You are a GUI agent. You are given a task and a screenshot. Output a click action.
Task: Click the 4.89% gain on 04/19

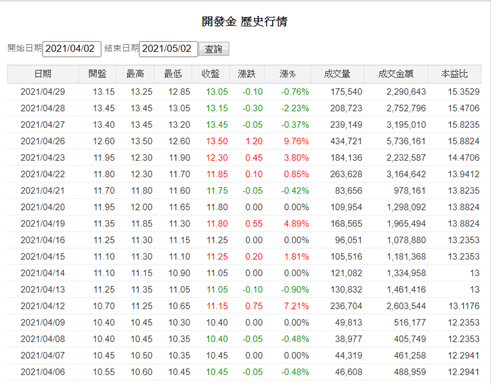pos(296,224)
